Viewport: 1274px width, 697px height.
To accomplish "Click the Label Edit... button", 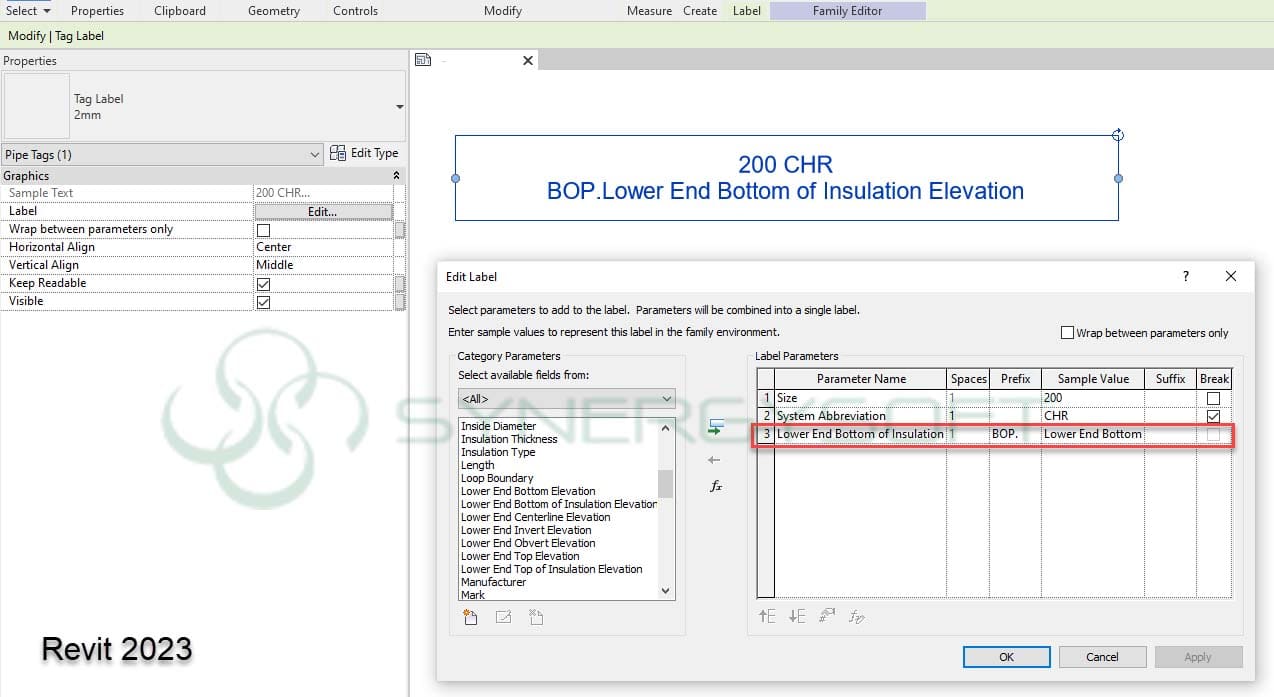I will click(323, 212).
